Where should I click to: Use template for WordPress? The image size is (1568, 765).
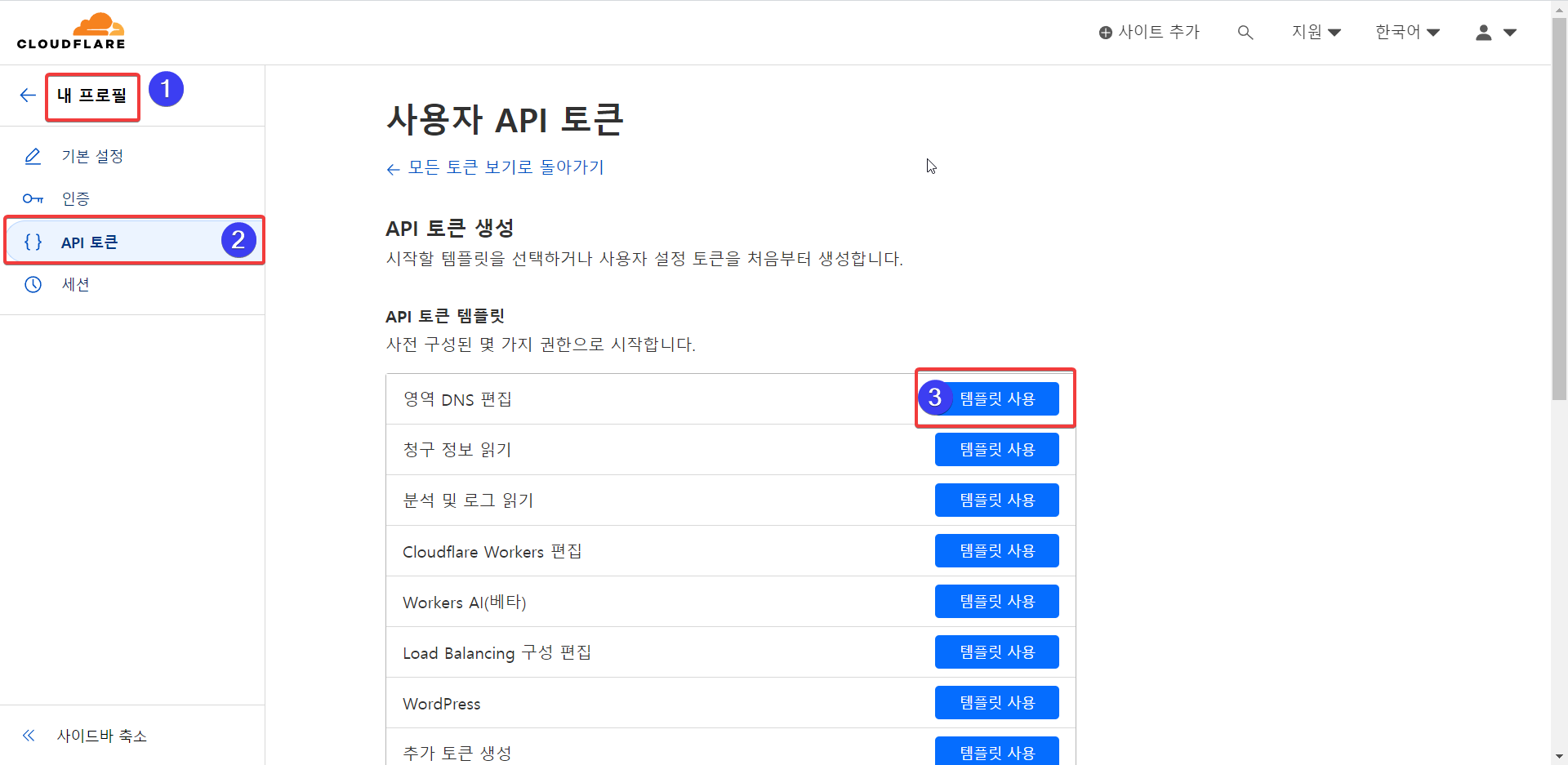click(996, 702)
